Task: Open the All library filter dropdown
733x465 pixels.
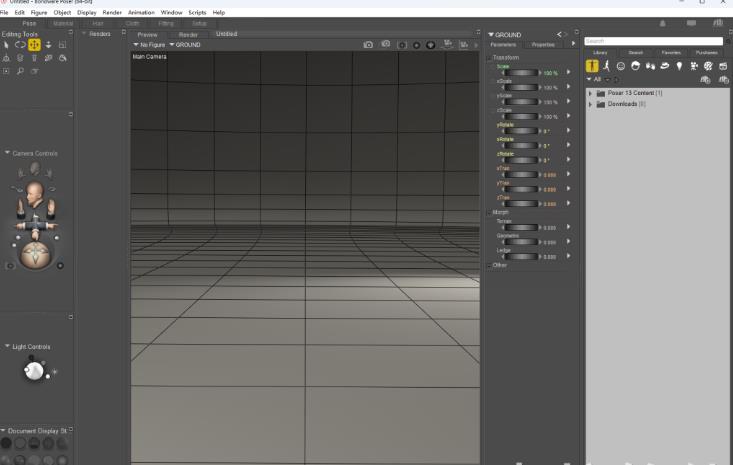Action: click(x=594, y=79)
